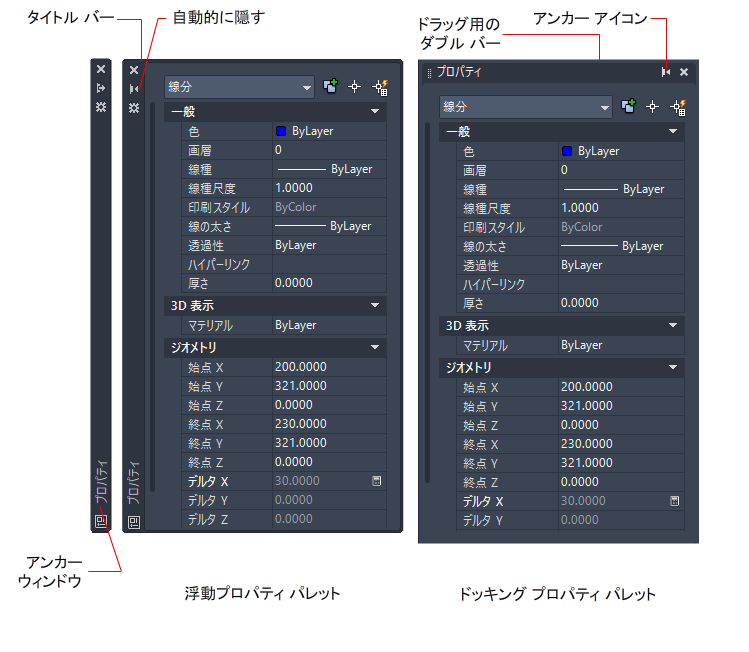
Task: Click 透過性 ByLayer value in floating palette
Action: pyautogui.click(x=329, y=245)
